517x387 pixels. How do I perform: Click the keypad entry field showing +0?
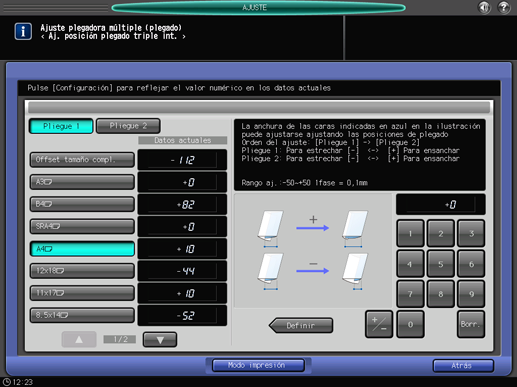441,204
